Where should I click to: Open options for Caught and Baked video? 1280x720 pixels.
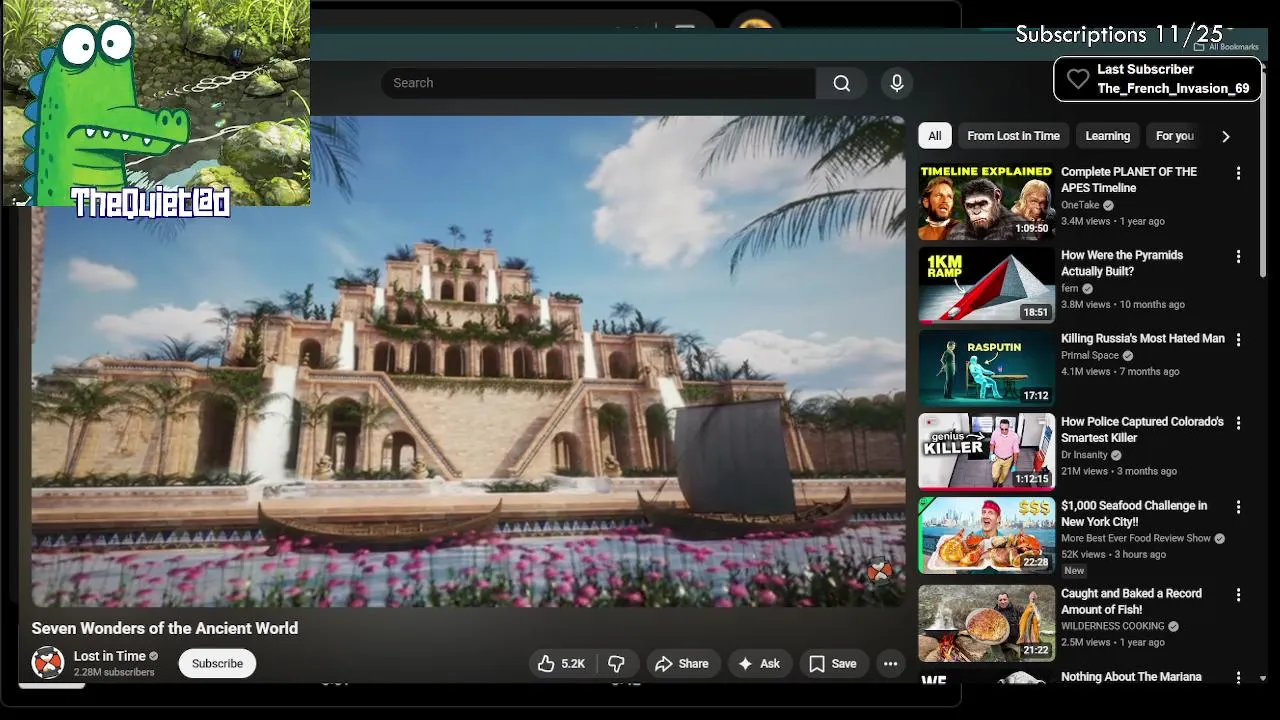coord(1238,595)
